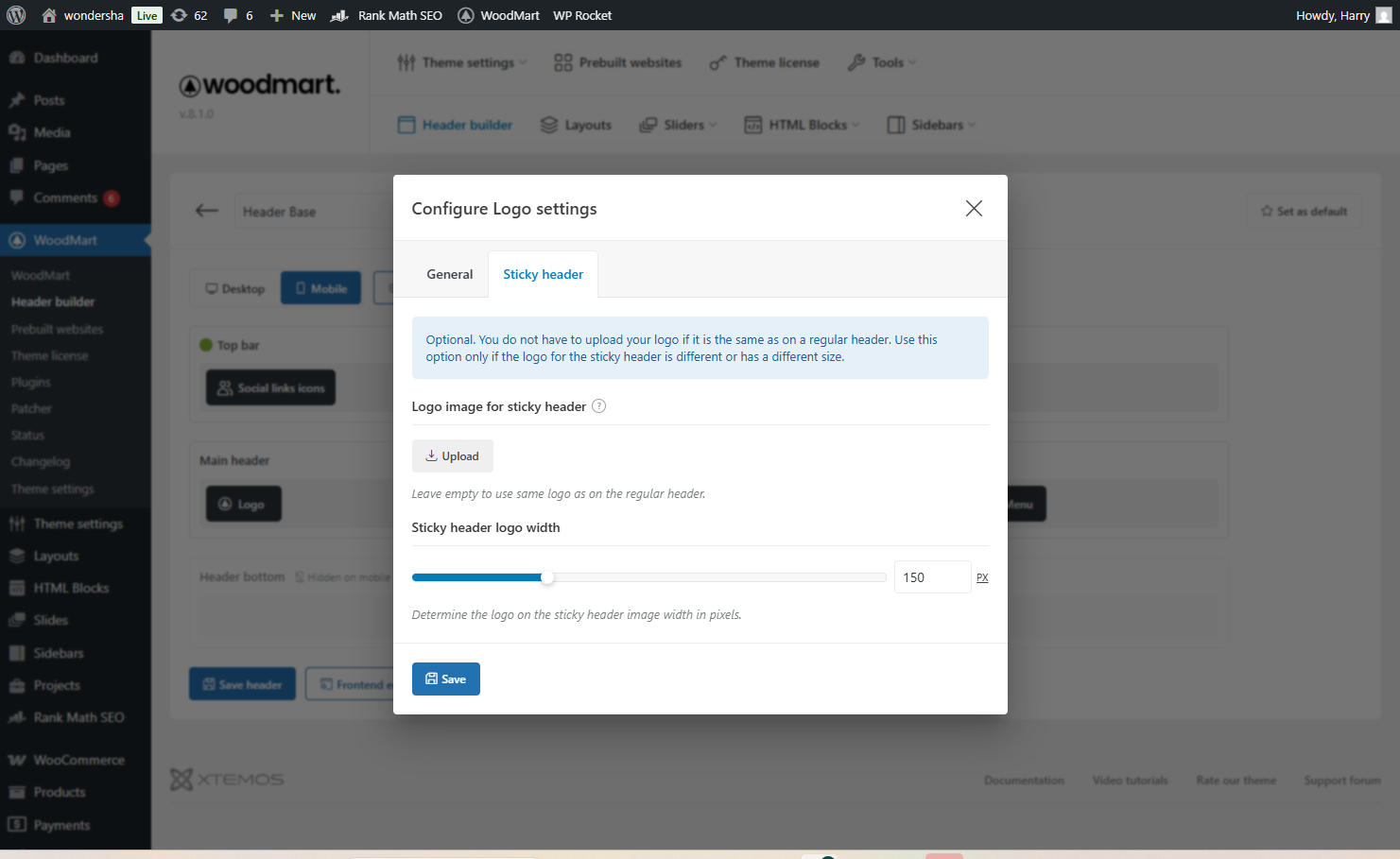Click the Upload button for sticky logo
The width and height of the screenshot is (1400, 859).
tap(452, 455)
